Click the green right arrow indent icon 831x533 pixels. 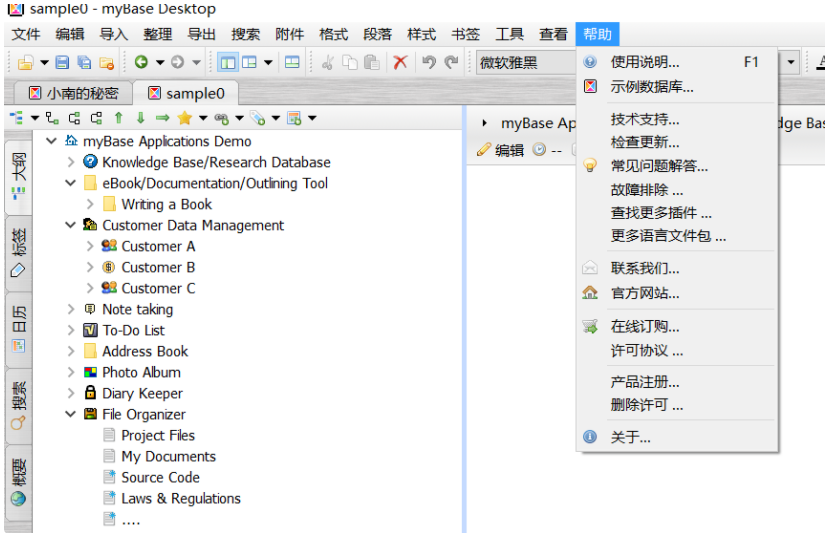[x=163, y=118]
